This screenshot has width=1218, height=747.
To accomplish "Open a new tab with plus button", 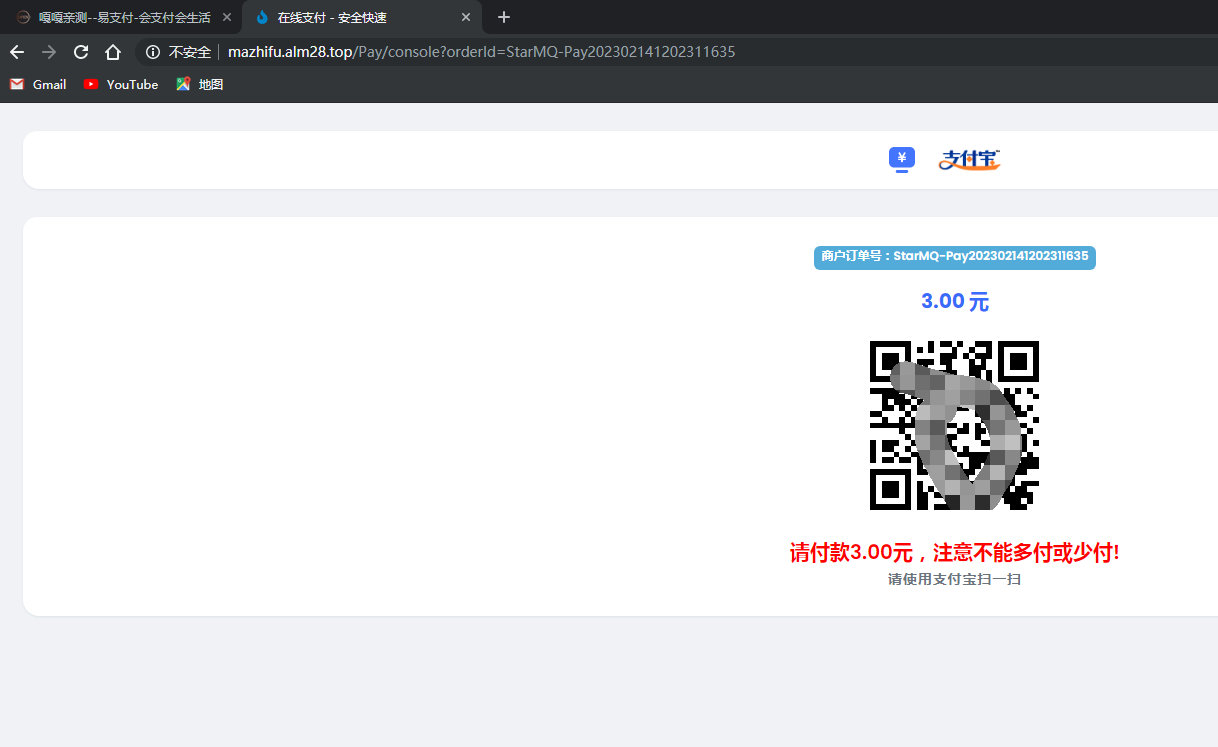I will [x=504, y=17].
